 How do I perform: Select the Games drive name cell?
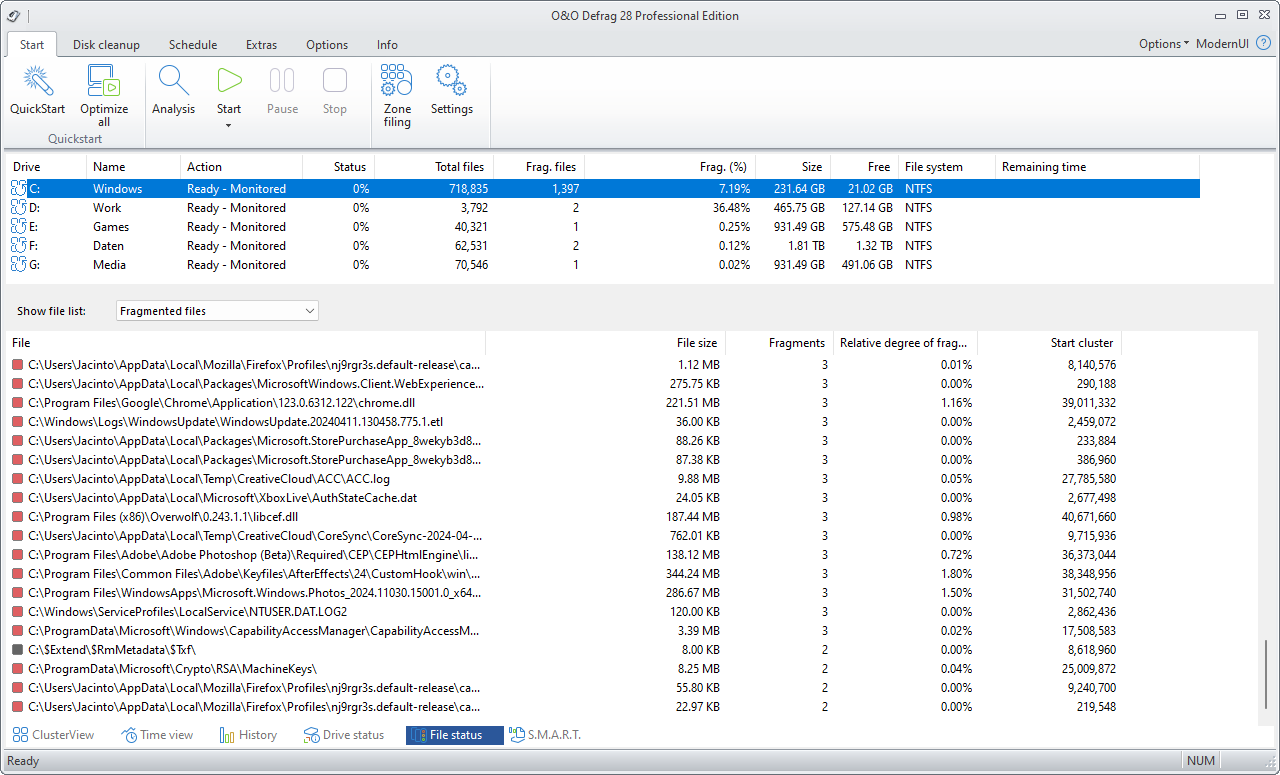click(111, 227)
